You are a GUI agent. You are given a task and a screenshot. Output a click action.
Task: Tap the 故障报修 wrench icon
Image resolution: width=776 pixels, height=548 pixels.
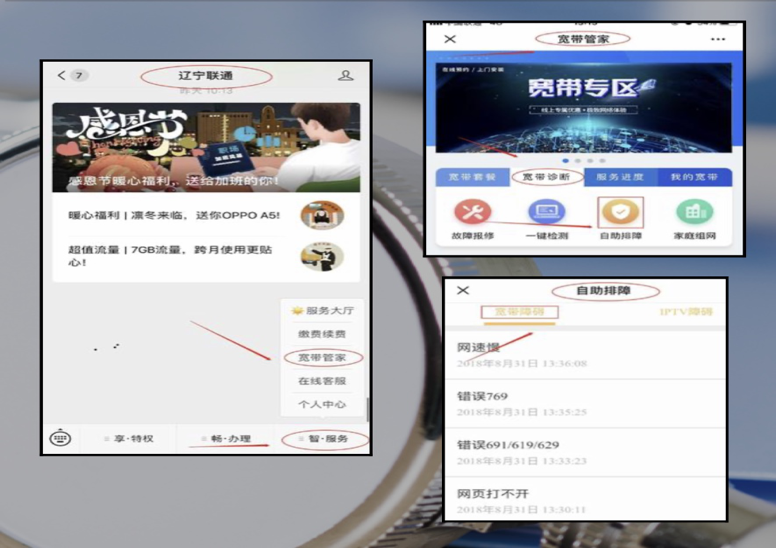point(473,211)
